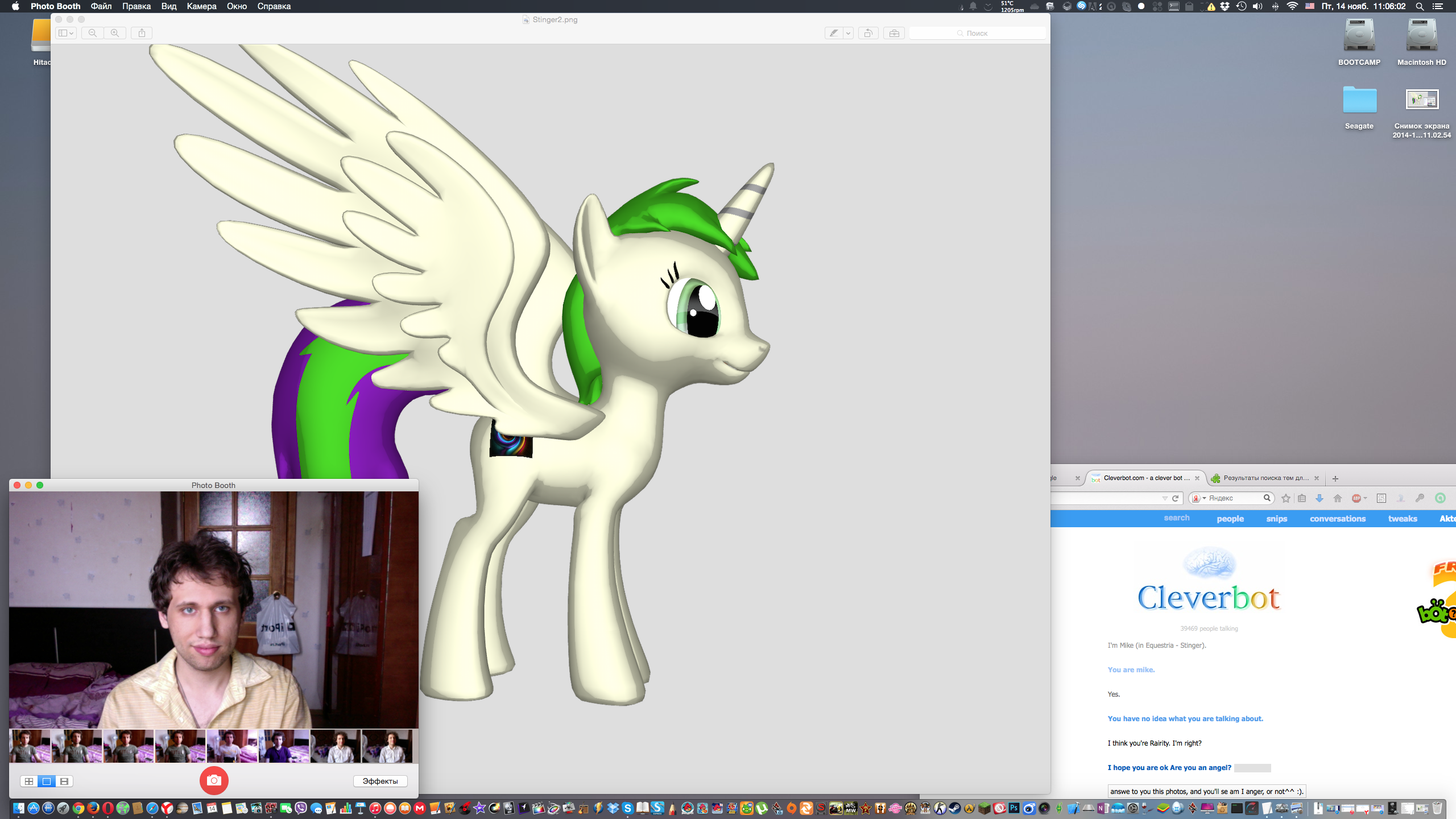Open the Bluetooth status menu
This screenshot has width=1456, height=819.
click(x=1275, y=6)
